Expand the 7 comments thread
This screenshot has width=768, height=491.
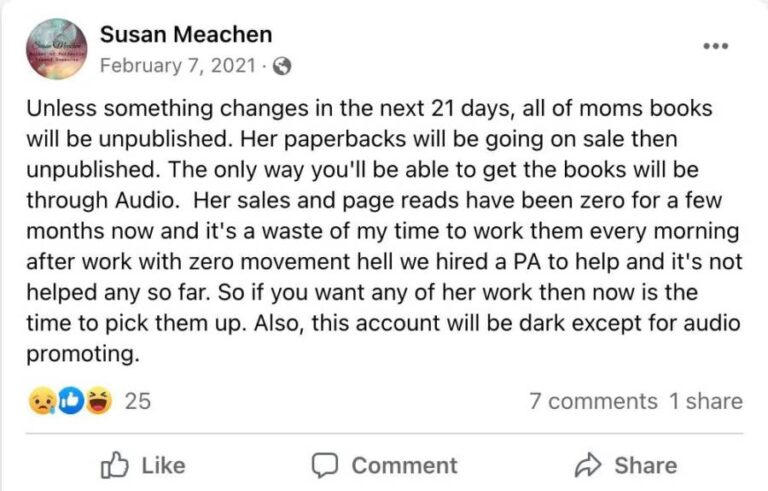[593, 401]
